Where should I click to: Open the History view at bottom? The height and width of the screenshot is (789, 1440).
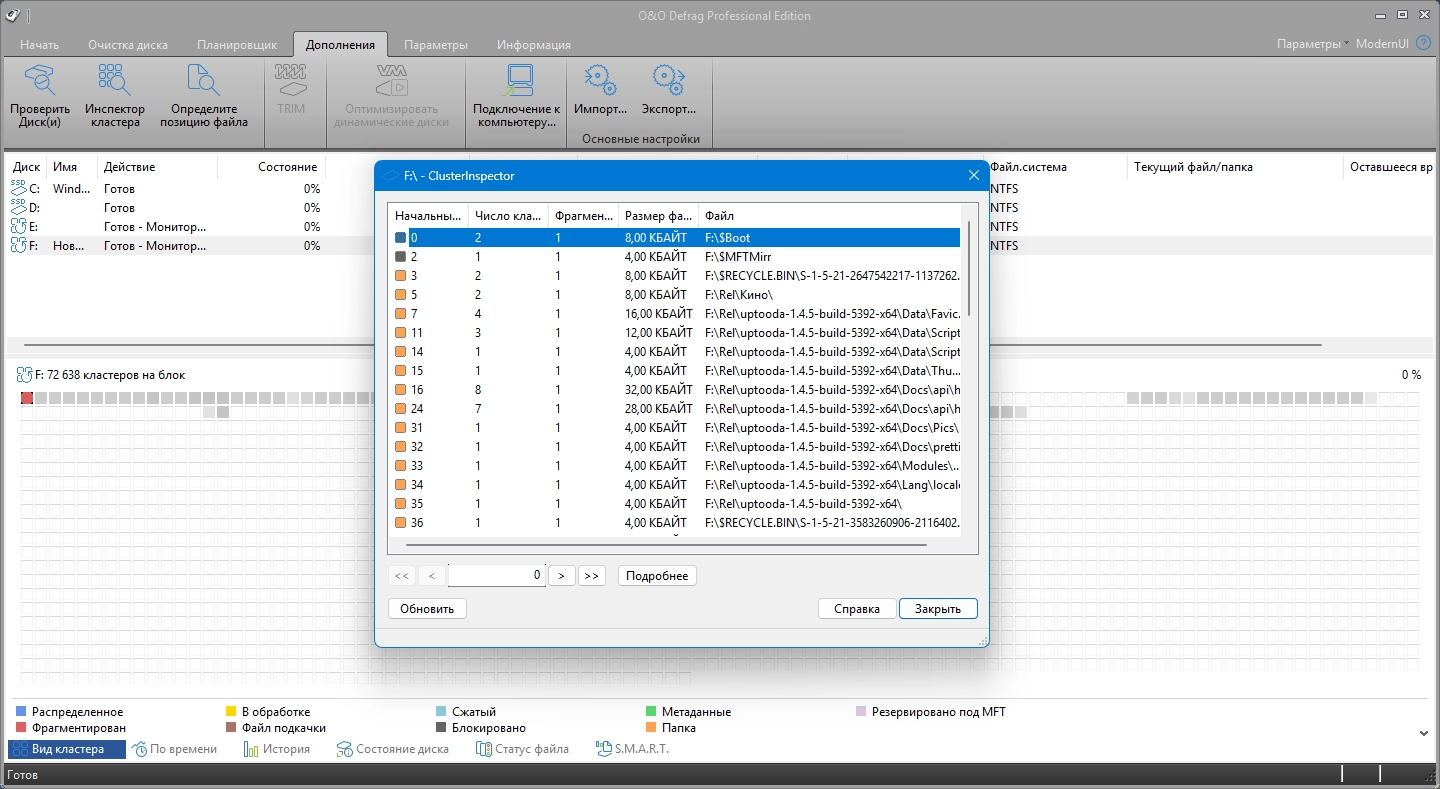[x=277, y=749]
